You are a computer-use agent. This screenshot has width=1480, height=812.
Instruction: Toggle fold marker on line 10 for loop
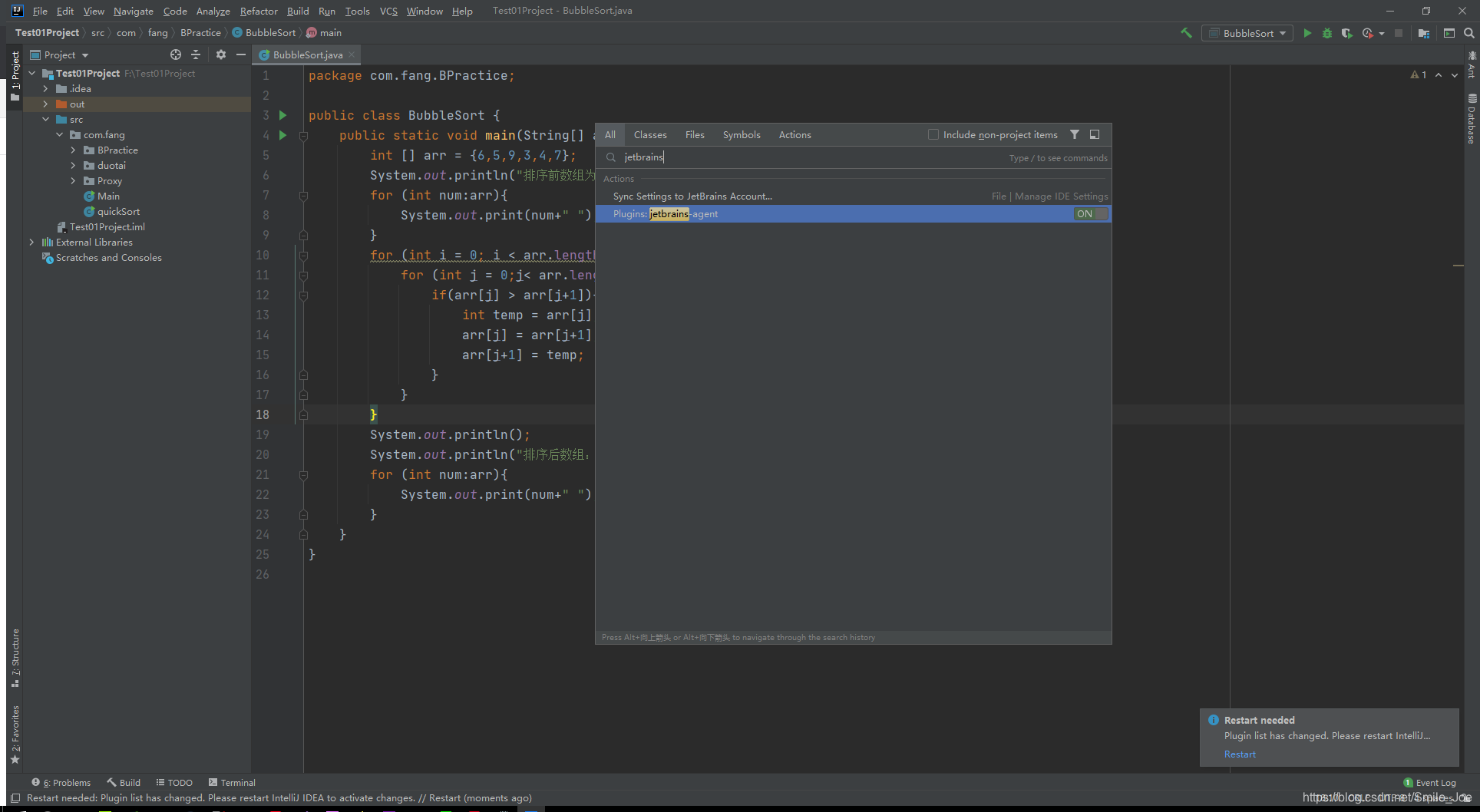pos(303,256)
